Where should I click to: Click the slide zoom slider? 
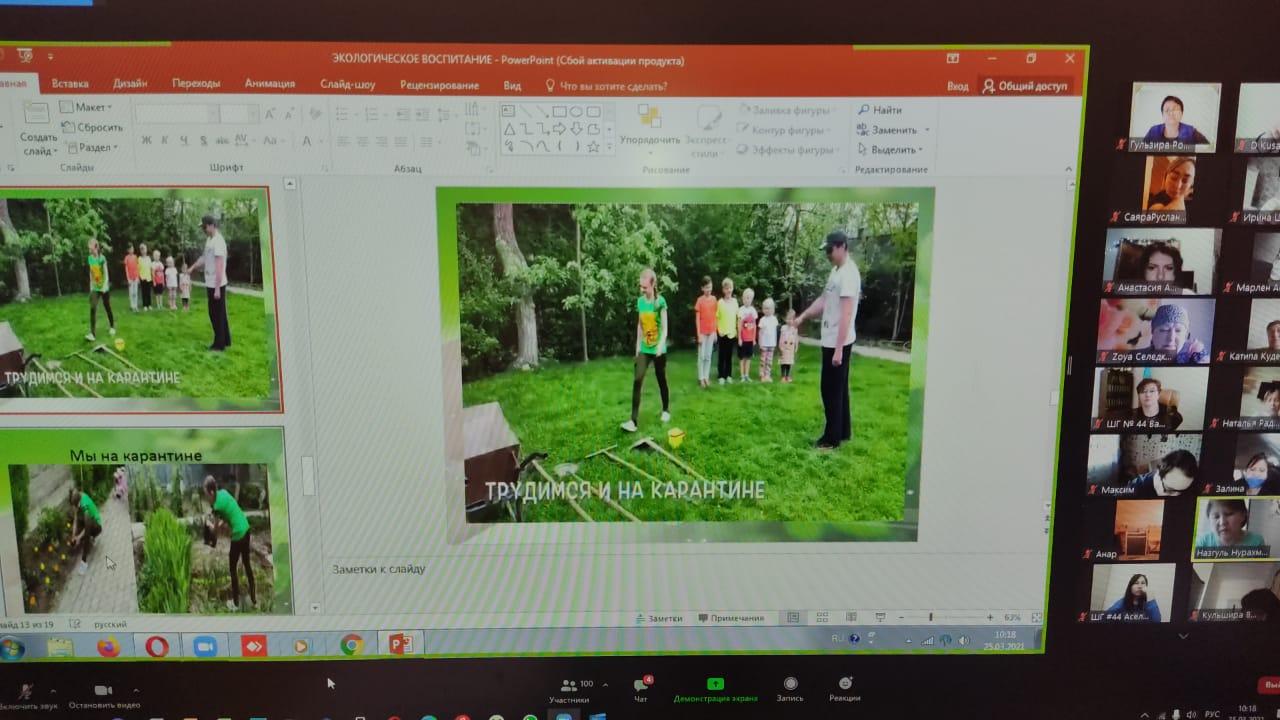tap(931, 618)
